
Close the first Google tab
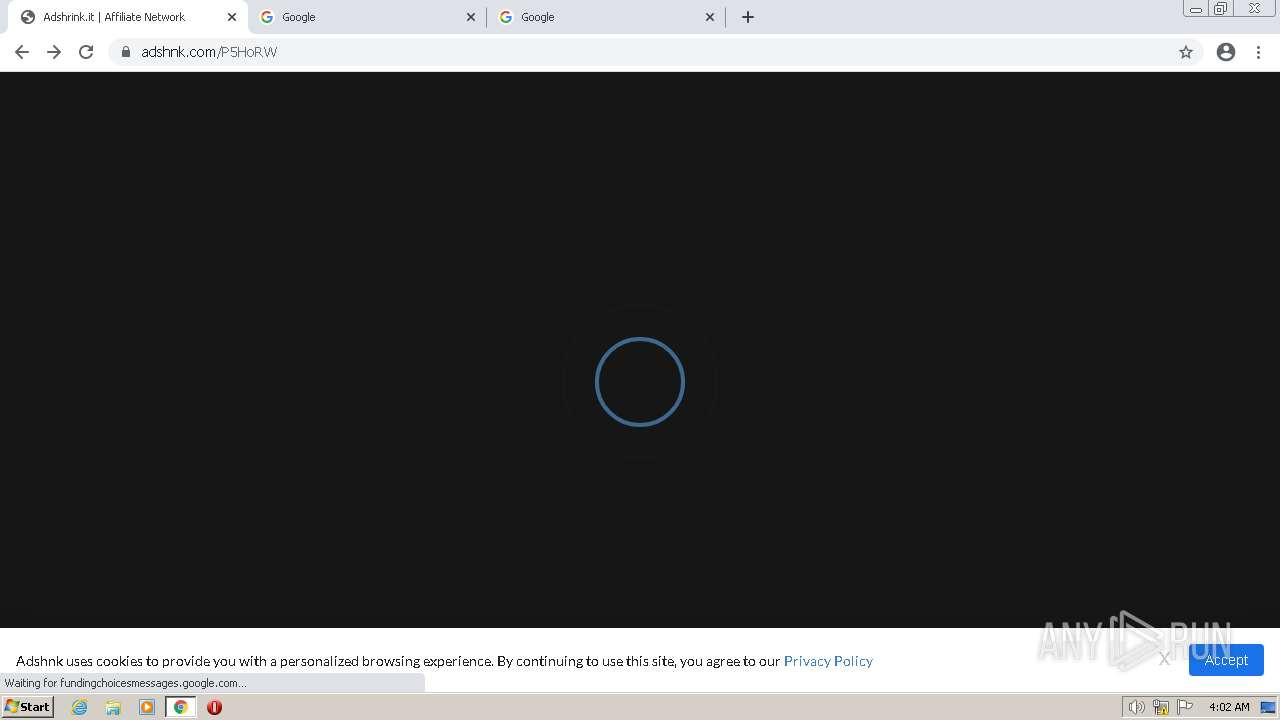coord(471,17)
